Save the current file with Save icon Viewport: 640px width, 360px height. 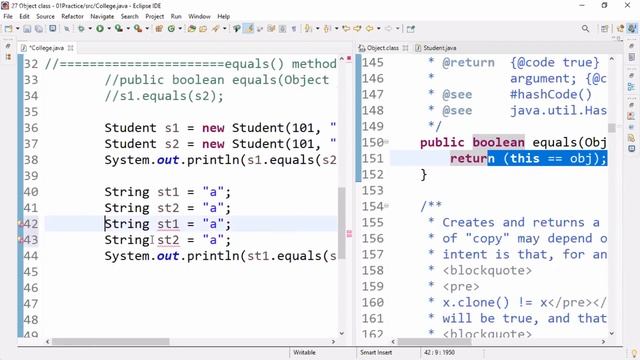27,29
